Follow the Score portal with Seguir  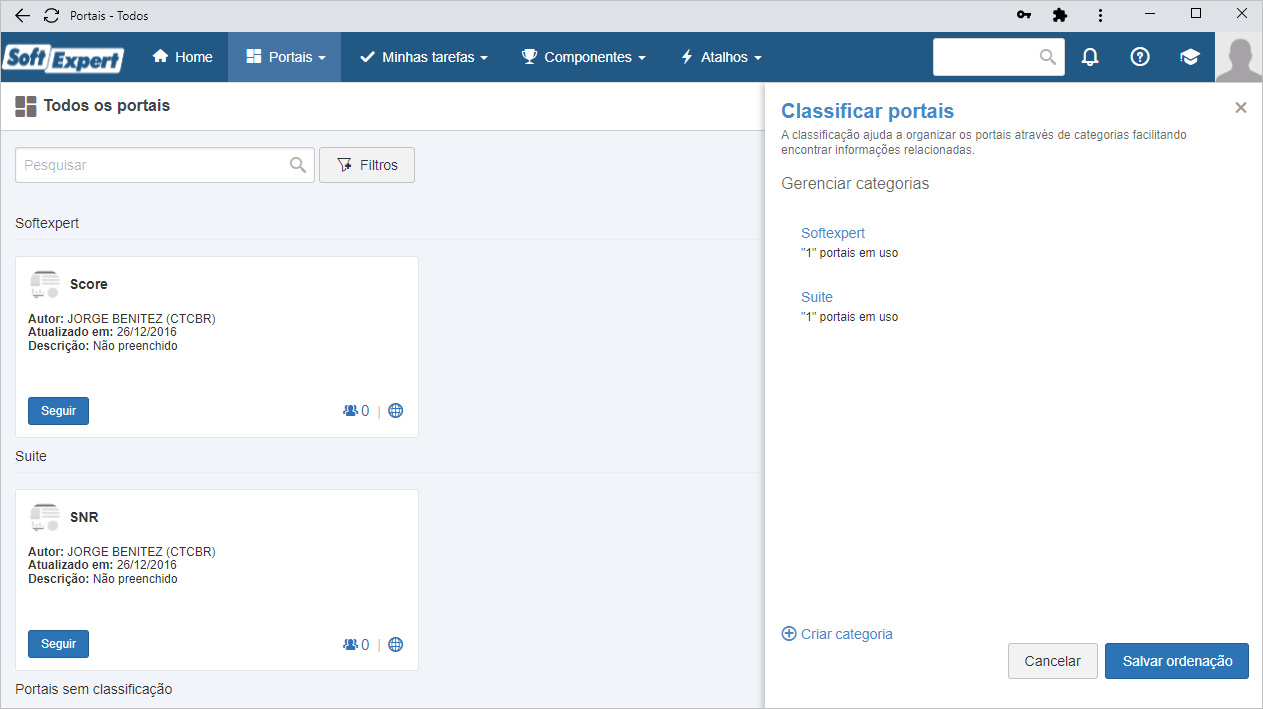point(58,411)
